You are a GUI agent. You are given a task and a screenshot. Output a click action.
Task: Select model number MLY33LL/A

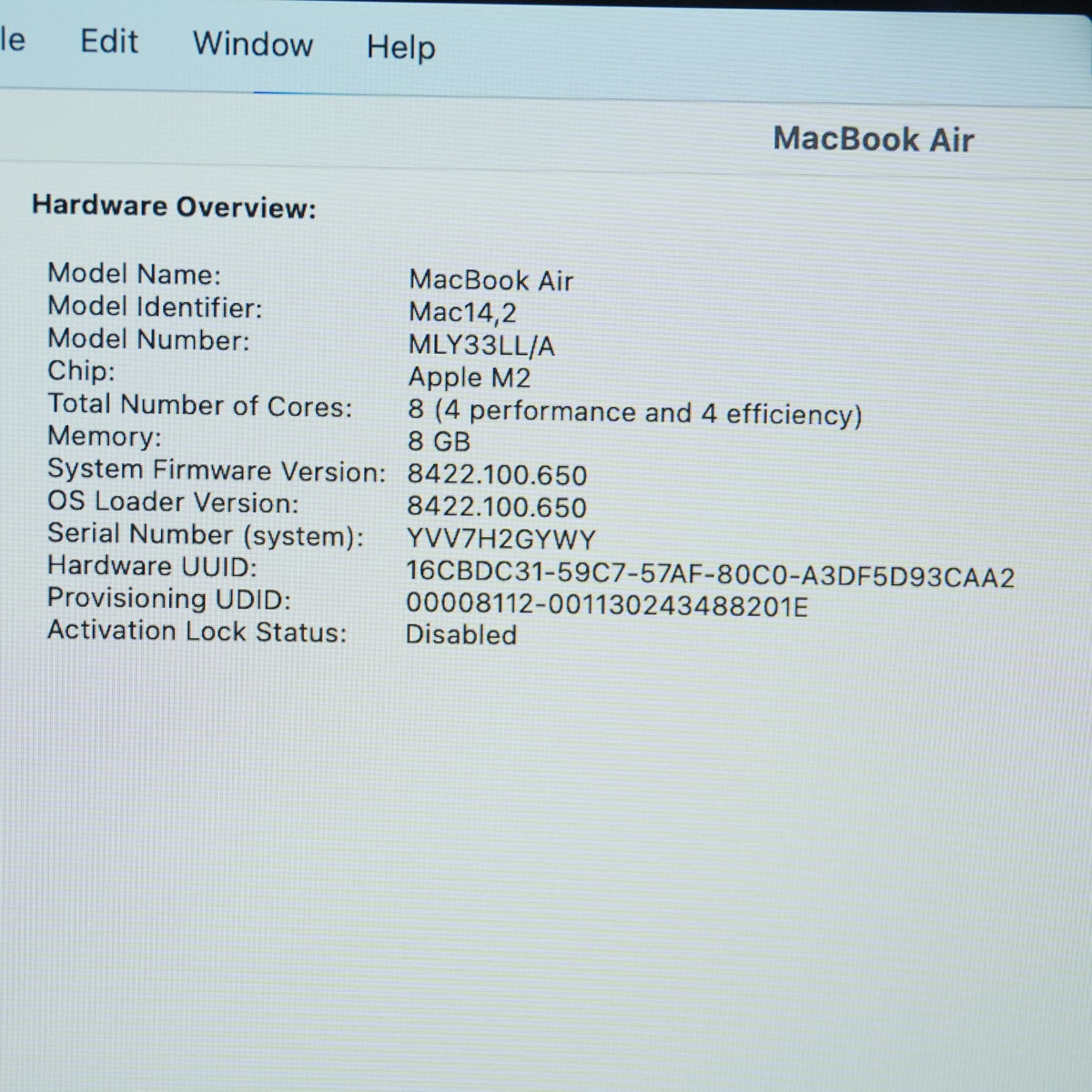click(481, 346)
